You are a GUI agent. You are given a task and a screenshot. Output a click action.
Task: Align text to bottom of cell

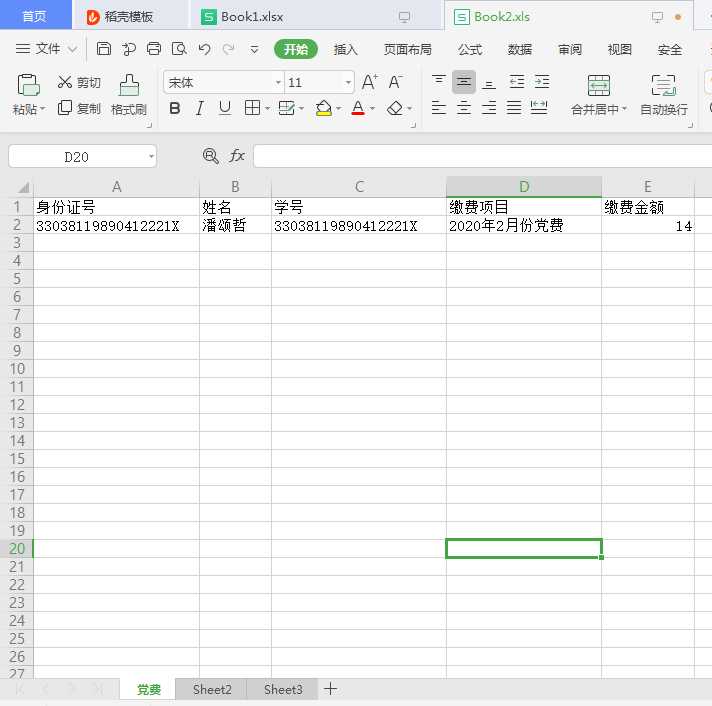pos(489,82)
